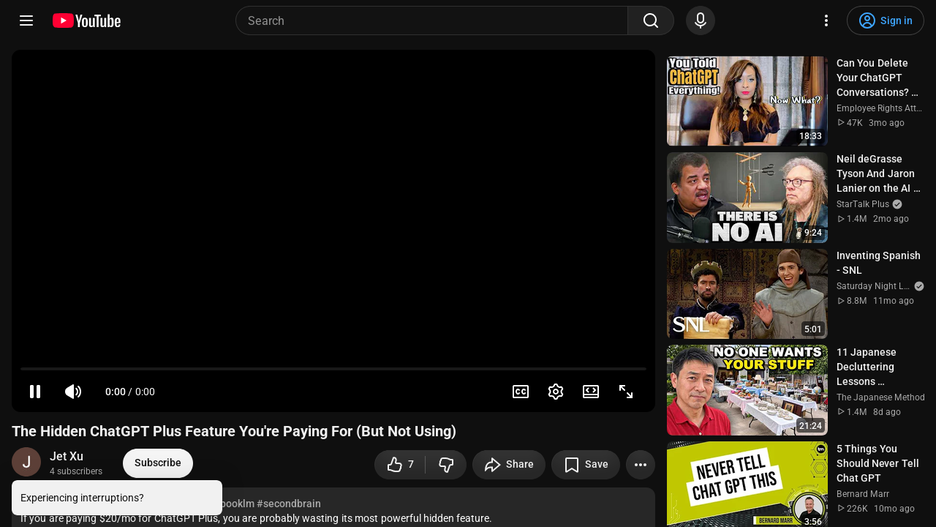
Task: Expand the video description text
Action: coord(333,507)
